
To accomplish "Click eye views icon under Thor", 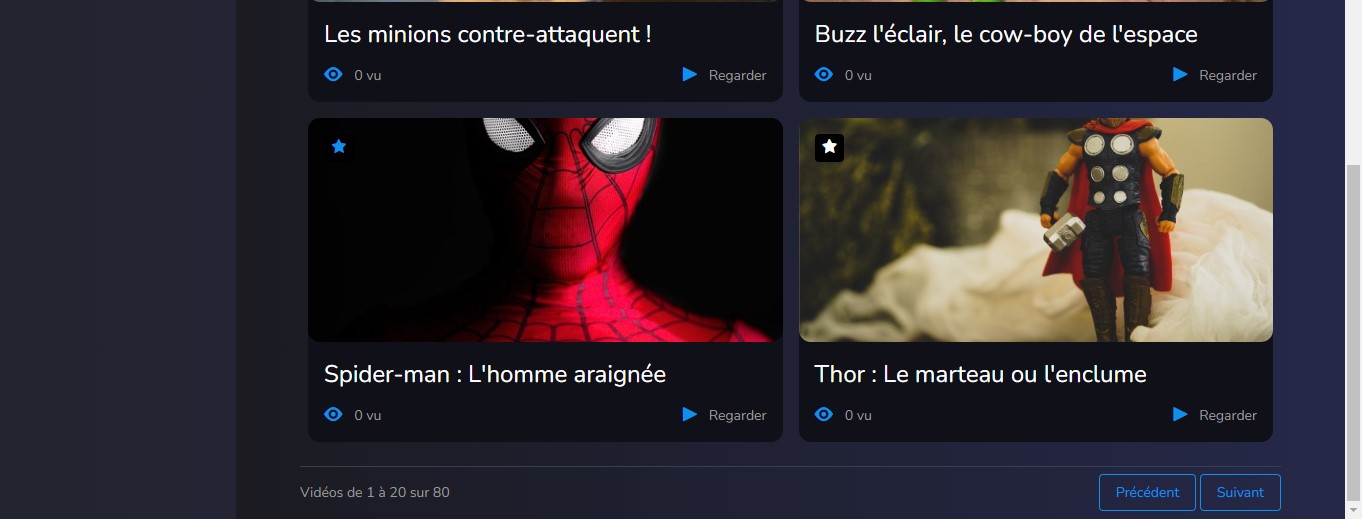I will (824, 414).
